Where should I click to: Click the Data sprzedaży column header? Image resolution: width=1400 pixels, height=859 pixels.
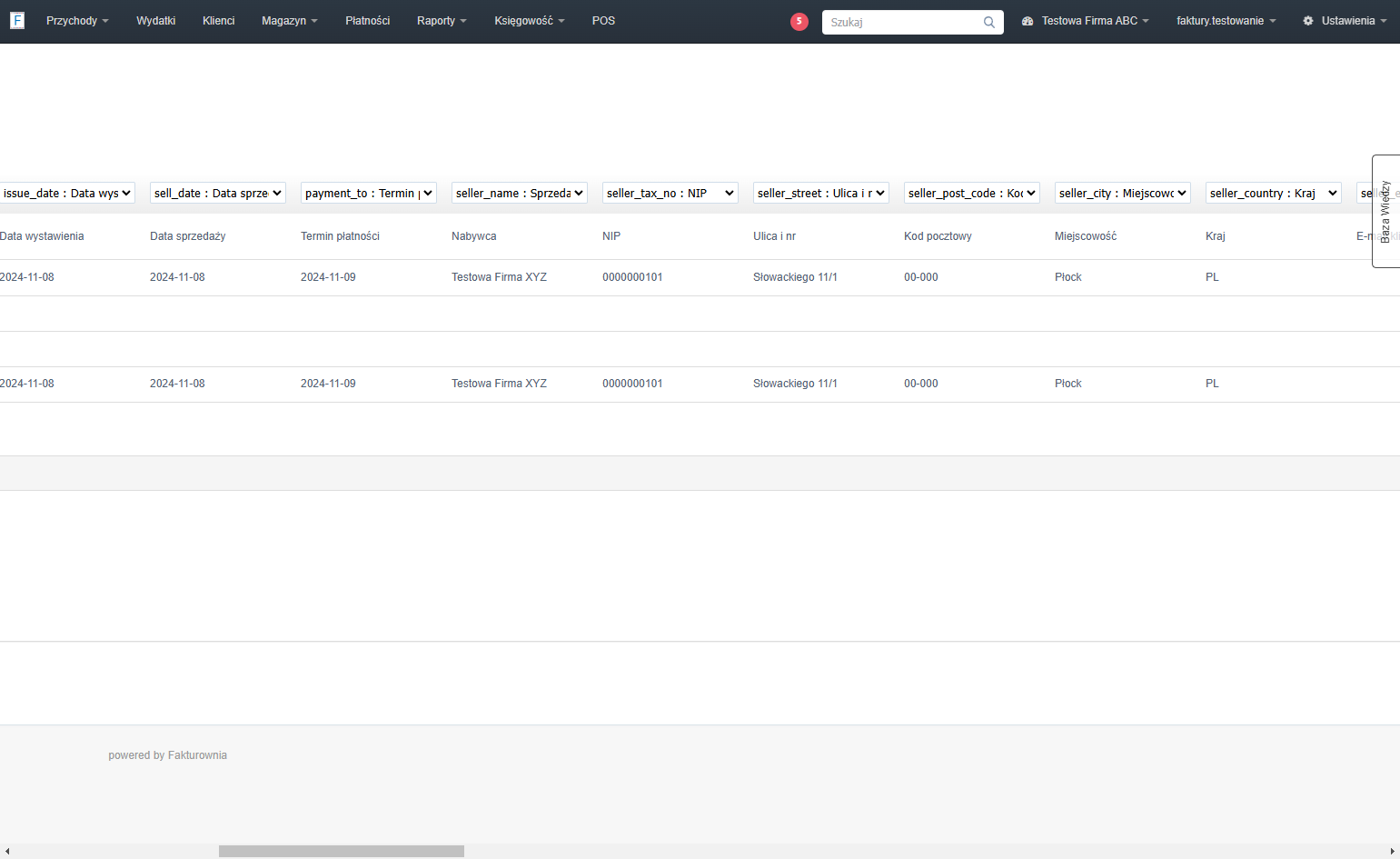(x=188, y=236)
